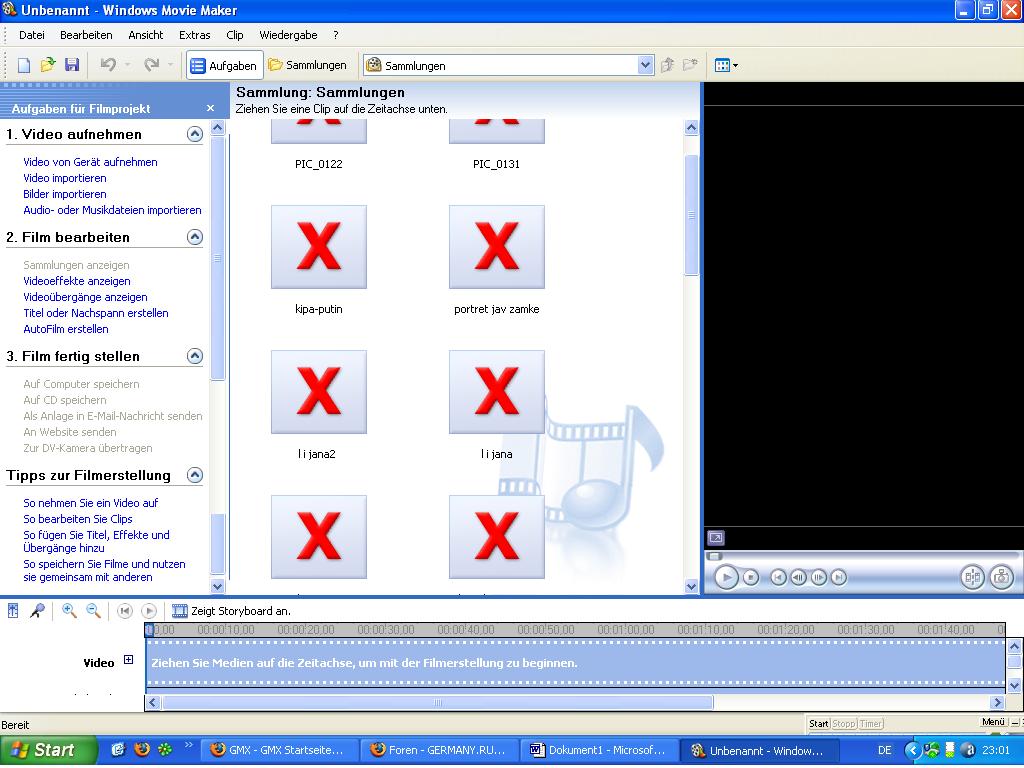
Task: Click the 'AutoFilm erstellen' link
Action: pos(66,329)
